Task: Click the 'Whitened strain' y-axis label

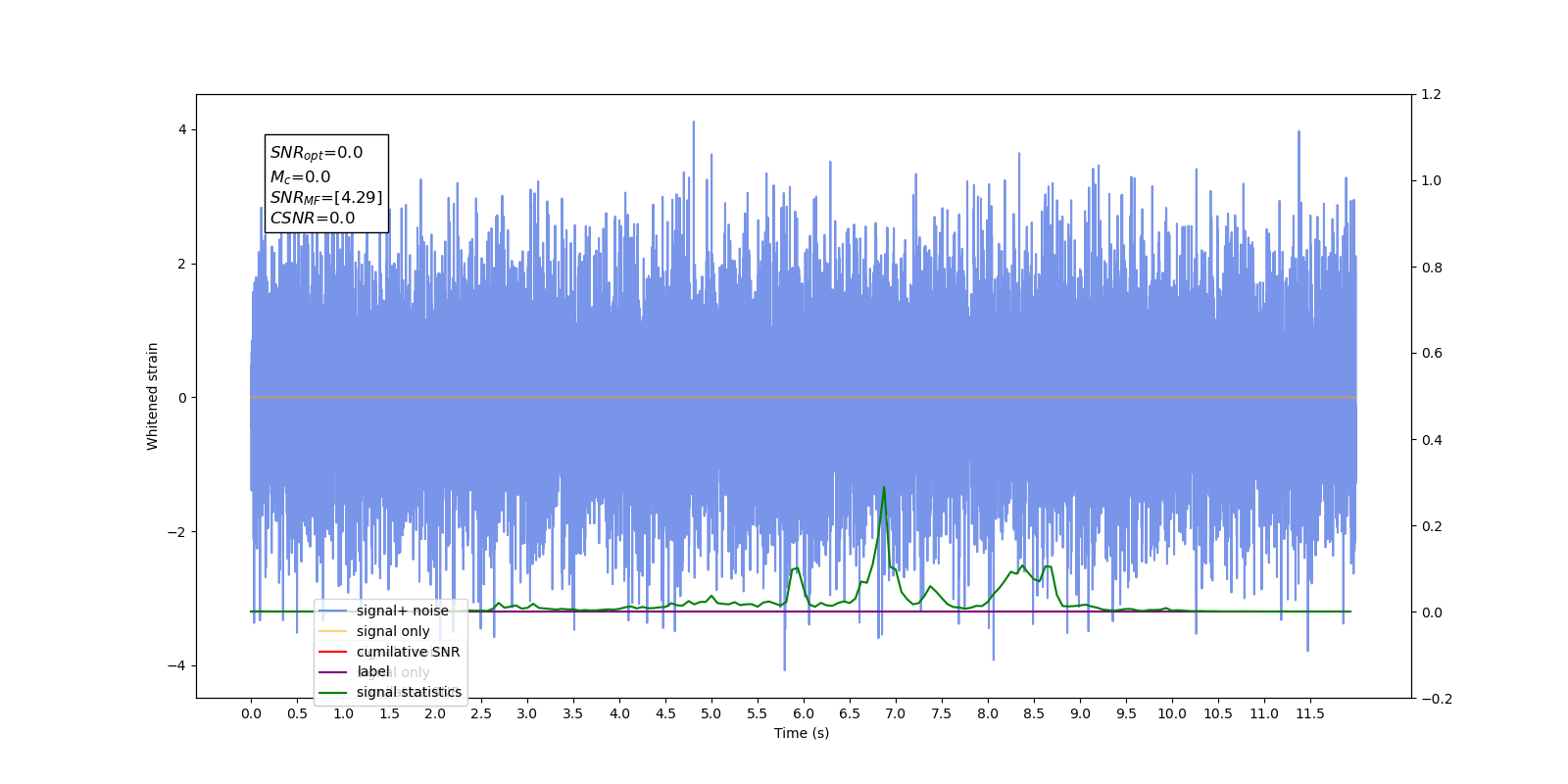Action: 153,396
